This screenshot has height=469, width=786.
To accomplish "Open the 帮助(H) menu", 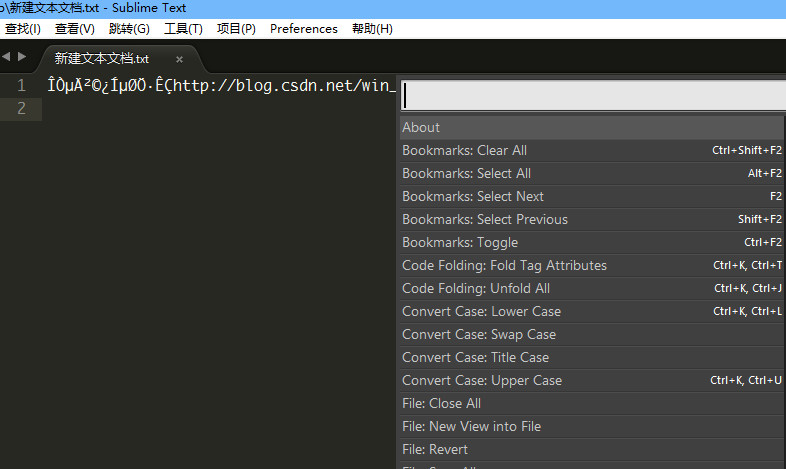I will [x=372, y=29].
